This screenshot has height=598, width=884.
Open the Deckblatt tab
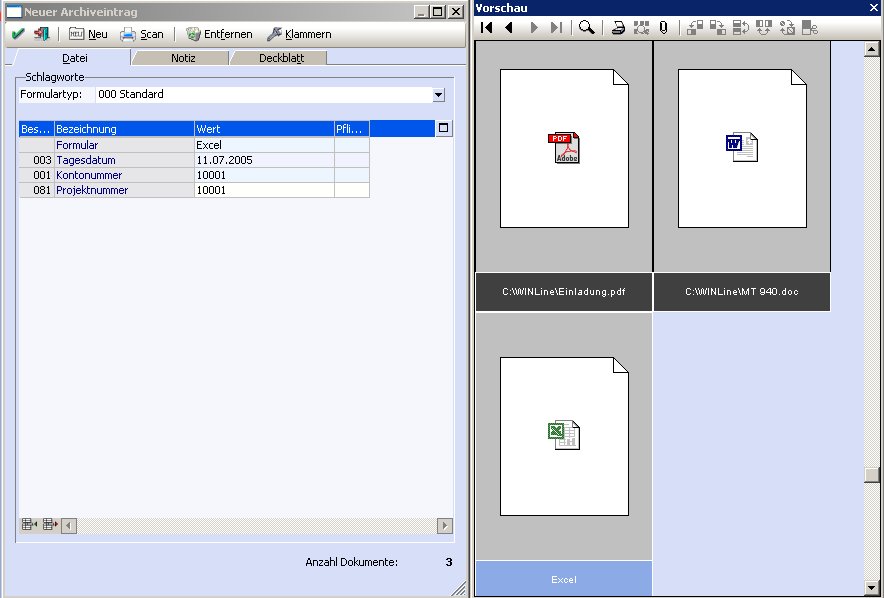click(x=281, y=57)
